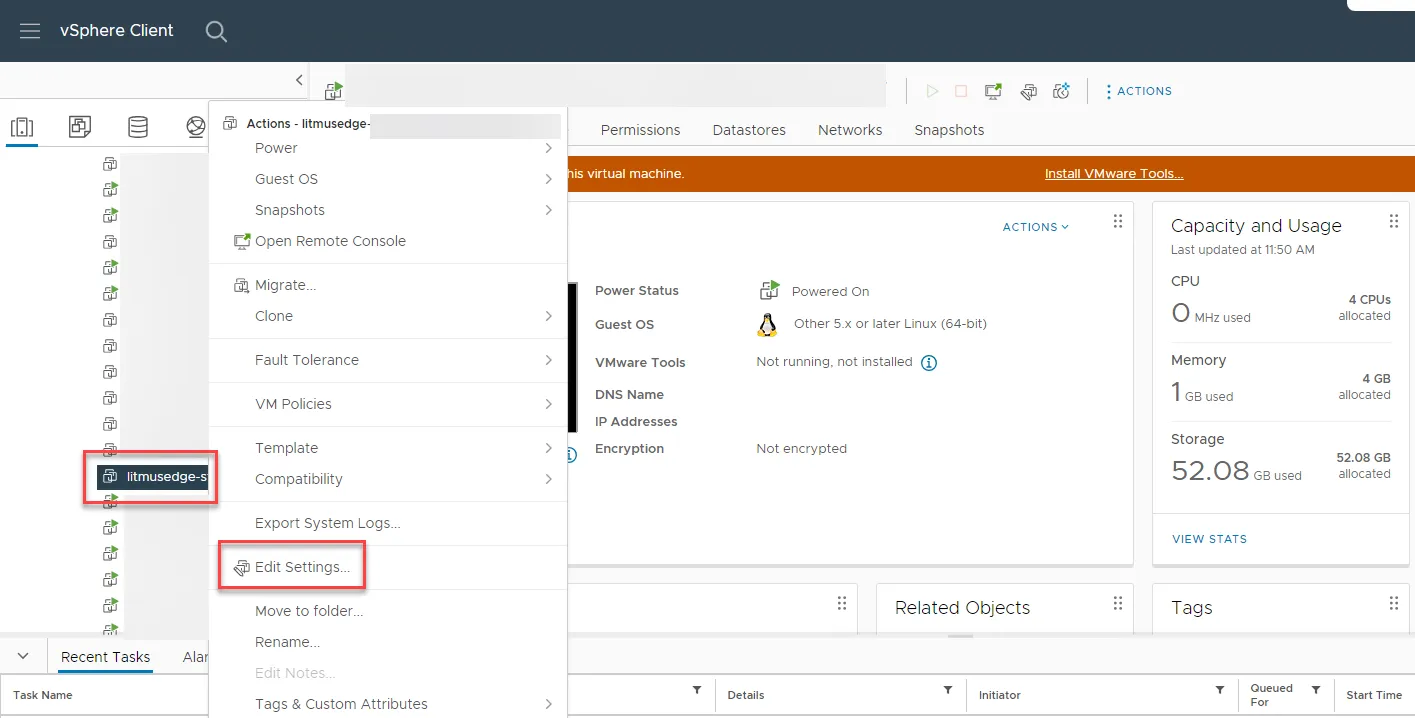Select the Storage inventory icon
The image size is (1415, 718).
[x=138, y=127]
